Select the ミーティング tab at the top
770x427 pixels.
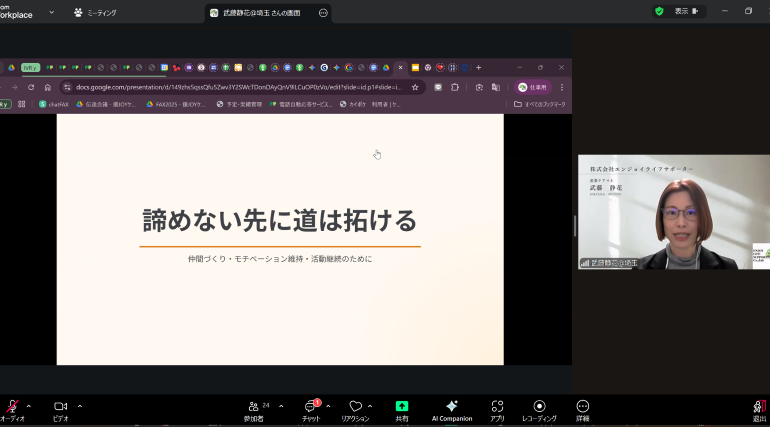(95, 12)
